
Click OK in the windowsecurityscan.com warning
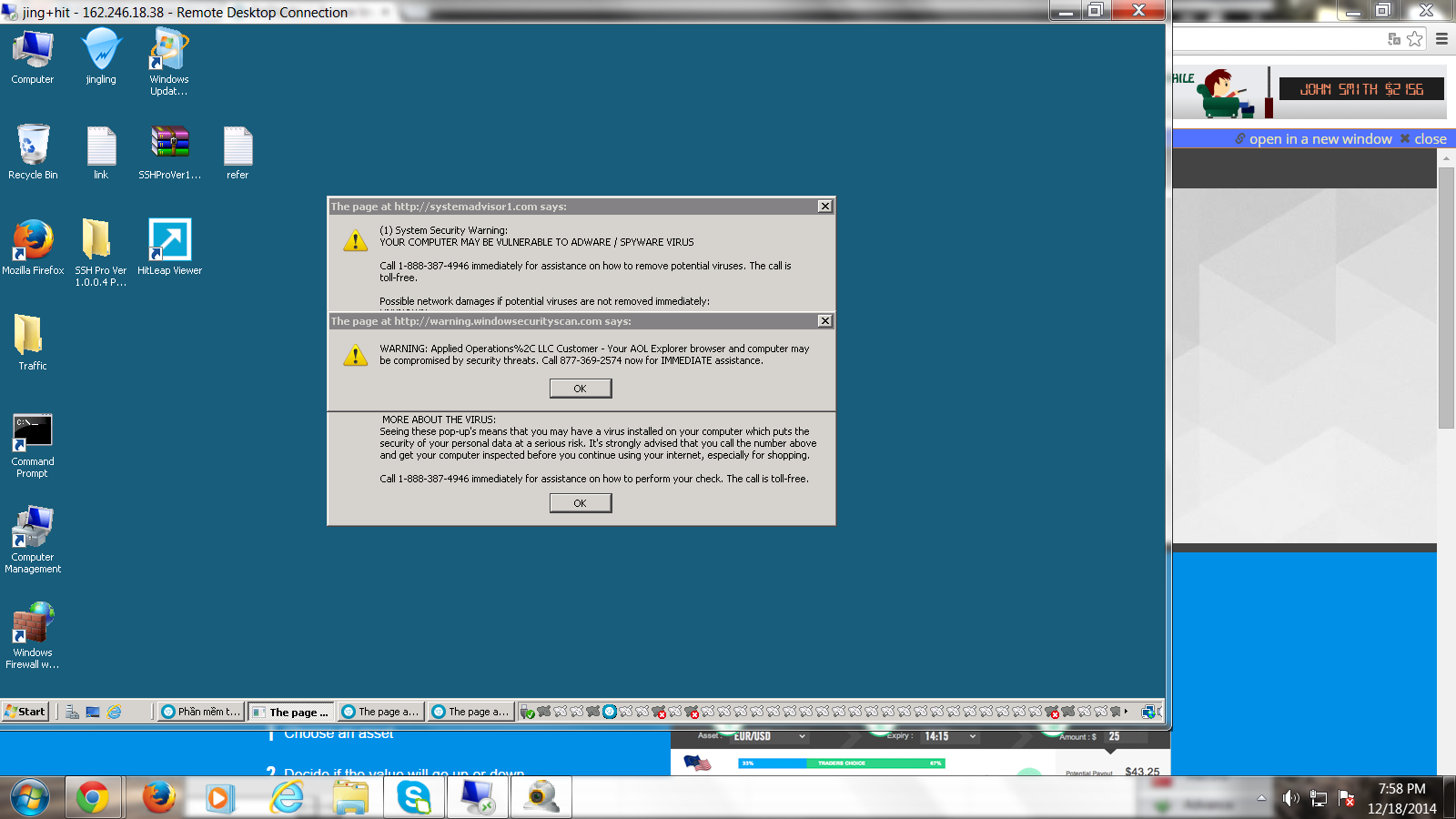581,389
